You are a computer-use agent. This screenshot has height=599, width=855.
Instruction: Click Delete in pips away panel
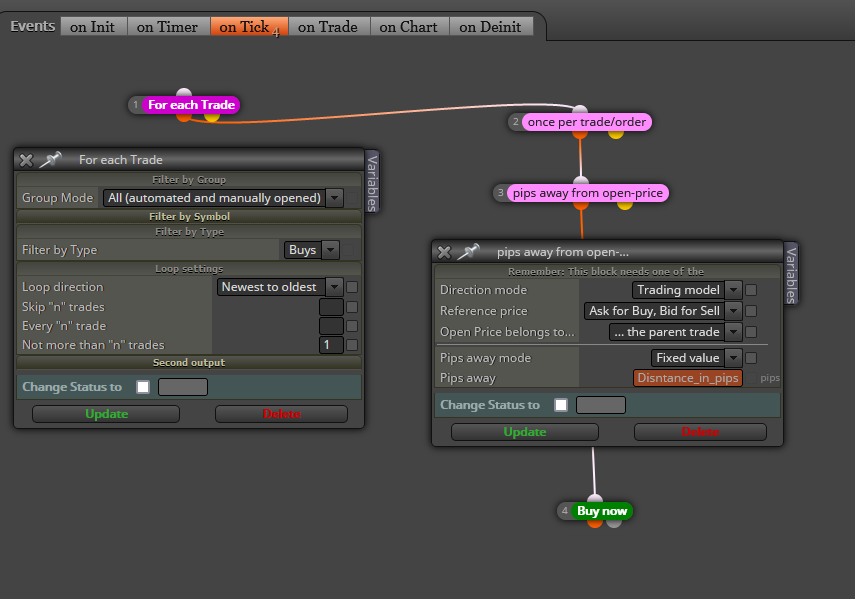tap(700, 432)
